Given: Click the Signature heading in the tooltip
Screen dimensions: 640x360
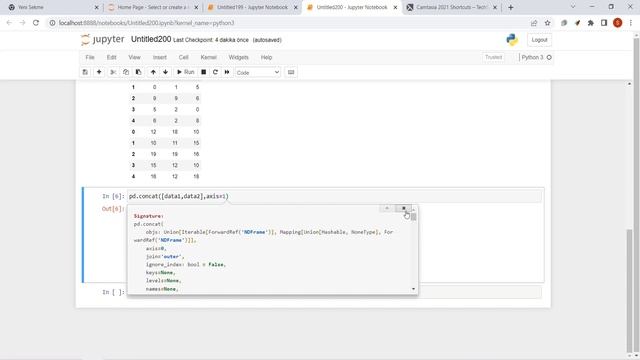Looking at the screenshot, I should (x=149, y=216).
